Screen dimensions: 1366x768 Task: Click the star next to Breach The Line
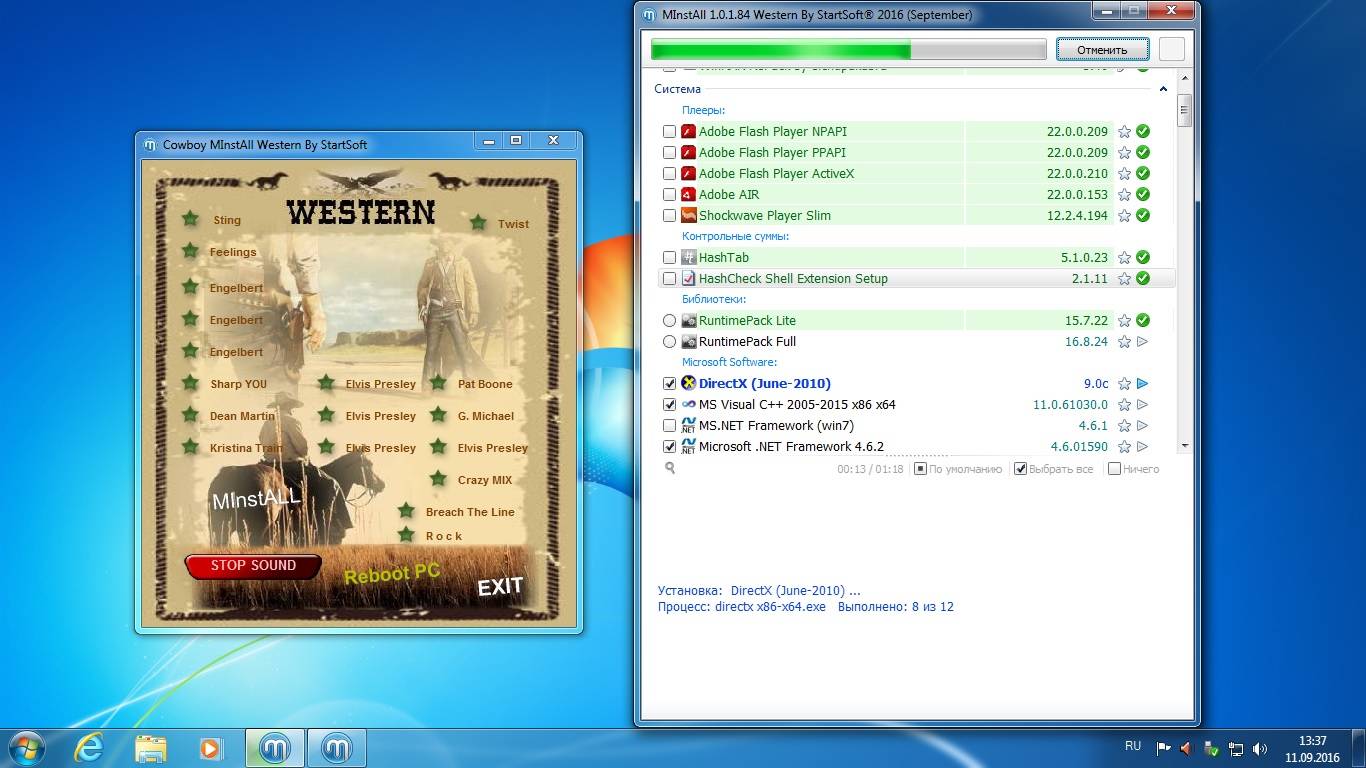(x=406, y=511)
